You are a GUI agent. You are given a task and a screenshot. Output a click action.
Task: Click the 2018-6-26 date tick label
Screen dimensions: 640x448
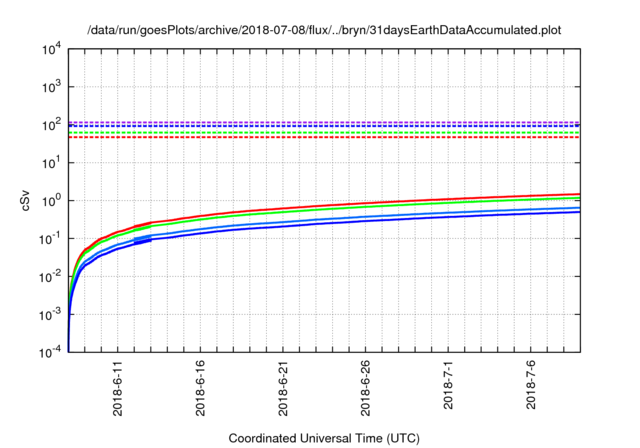tap(365, 388)
